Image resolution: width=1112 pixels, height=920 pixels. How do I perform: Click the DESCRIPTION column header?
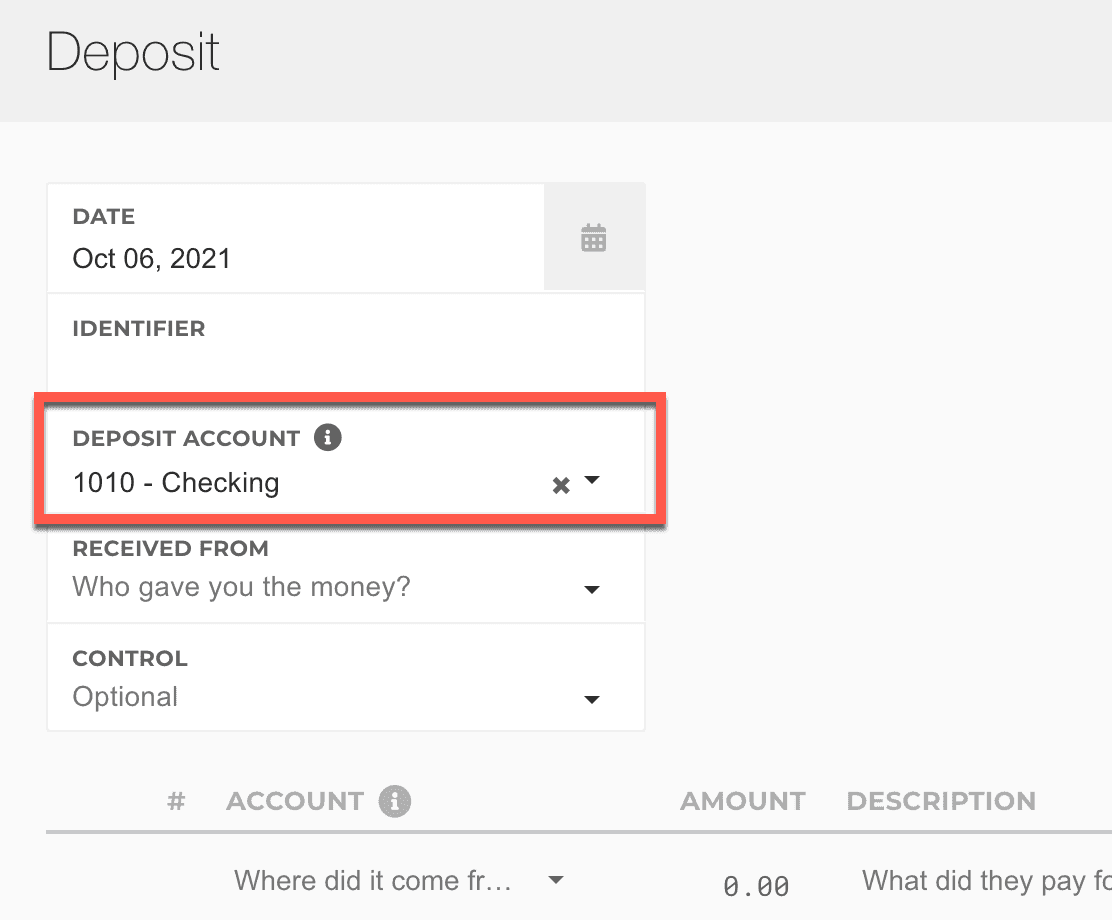[940, 801]
